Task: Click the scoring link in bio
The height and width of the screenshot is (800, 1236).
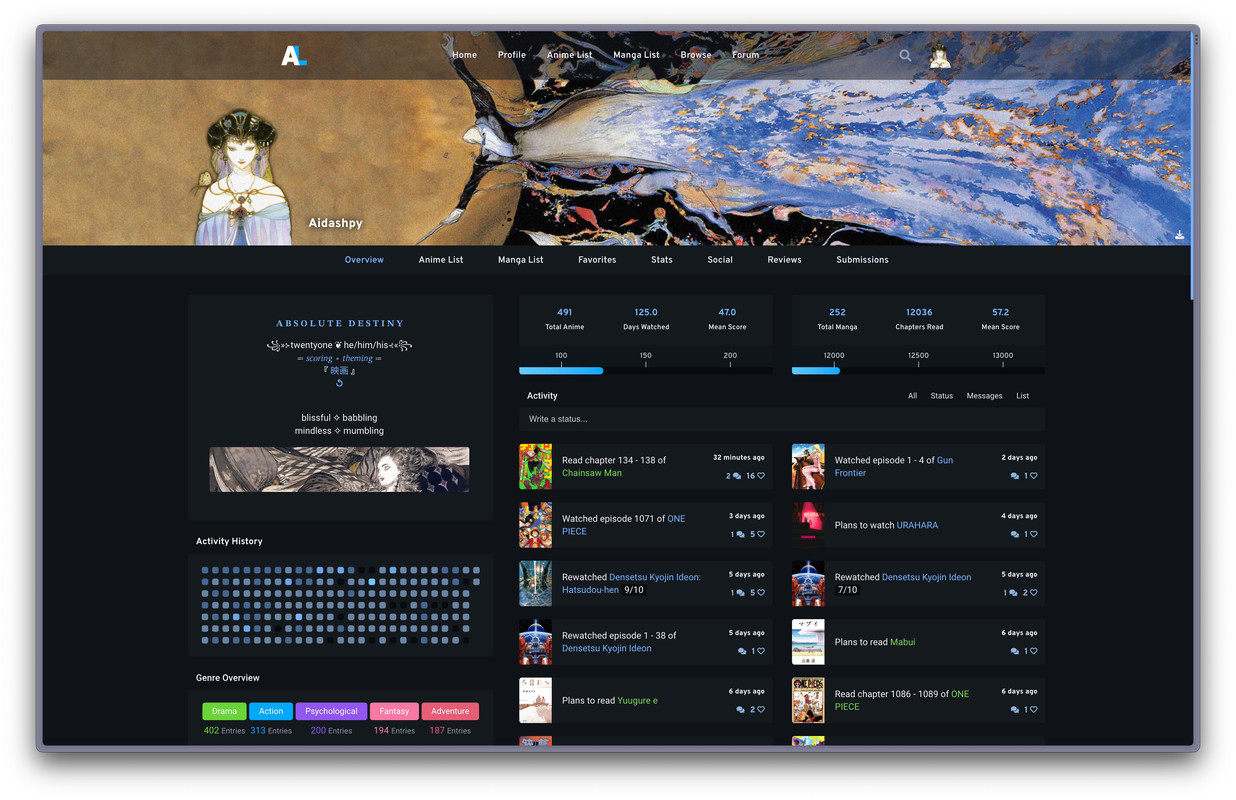Action: pos(319,358)
